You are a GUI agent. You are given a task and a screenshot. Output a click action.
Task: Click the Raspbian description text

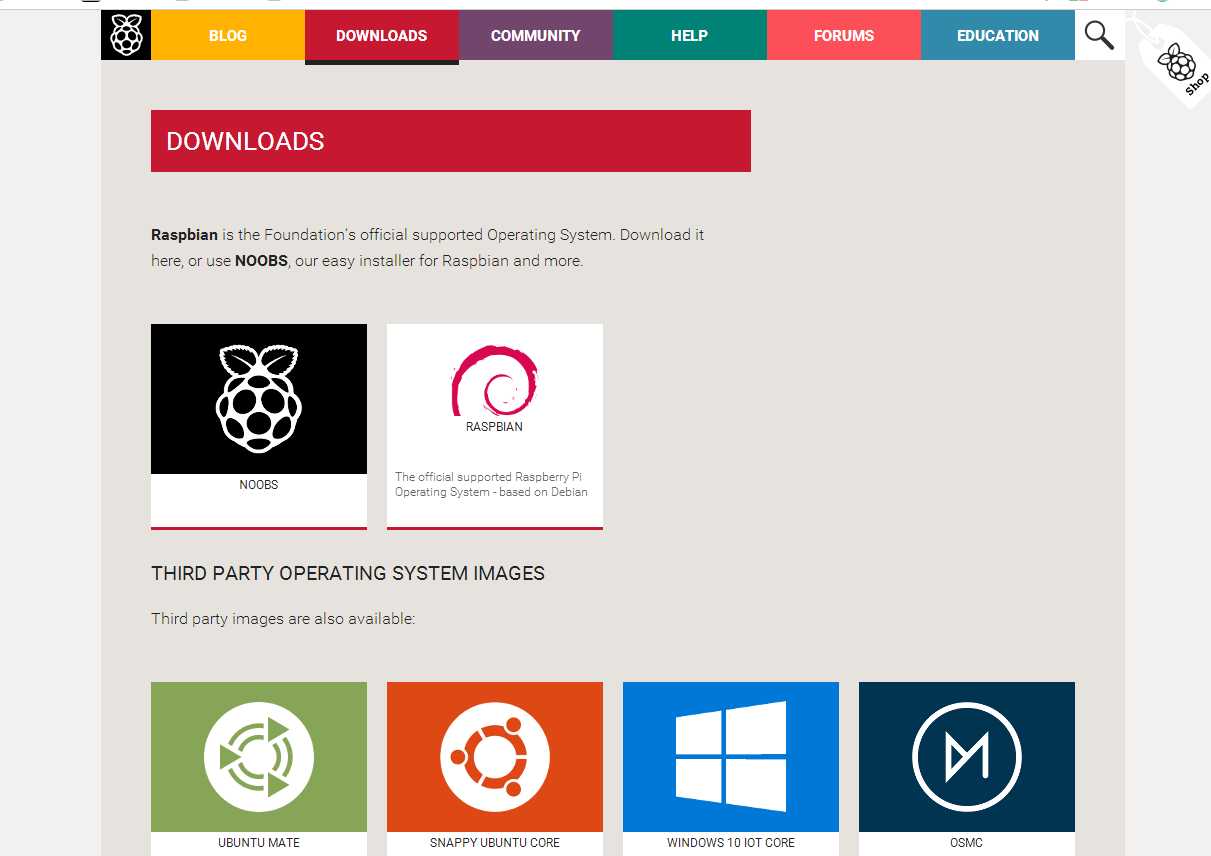tap(491, 484)
